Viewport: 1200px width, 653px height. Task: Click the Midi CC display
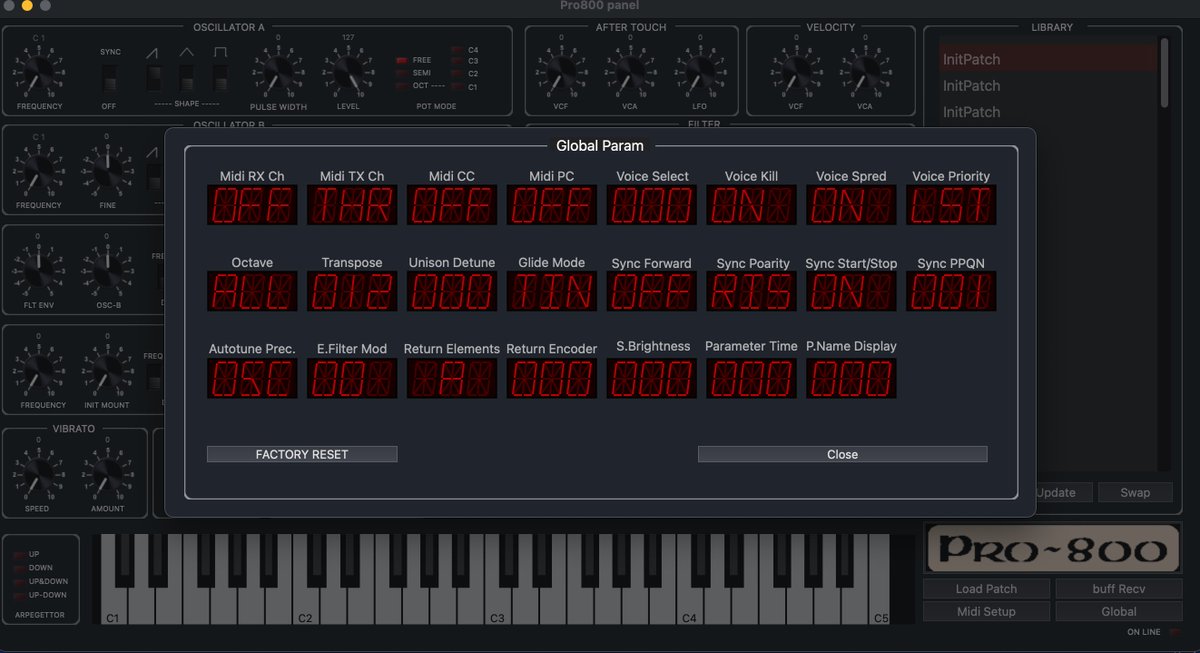[x=452, y=205]
